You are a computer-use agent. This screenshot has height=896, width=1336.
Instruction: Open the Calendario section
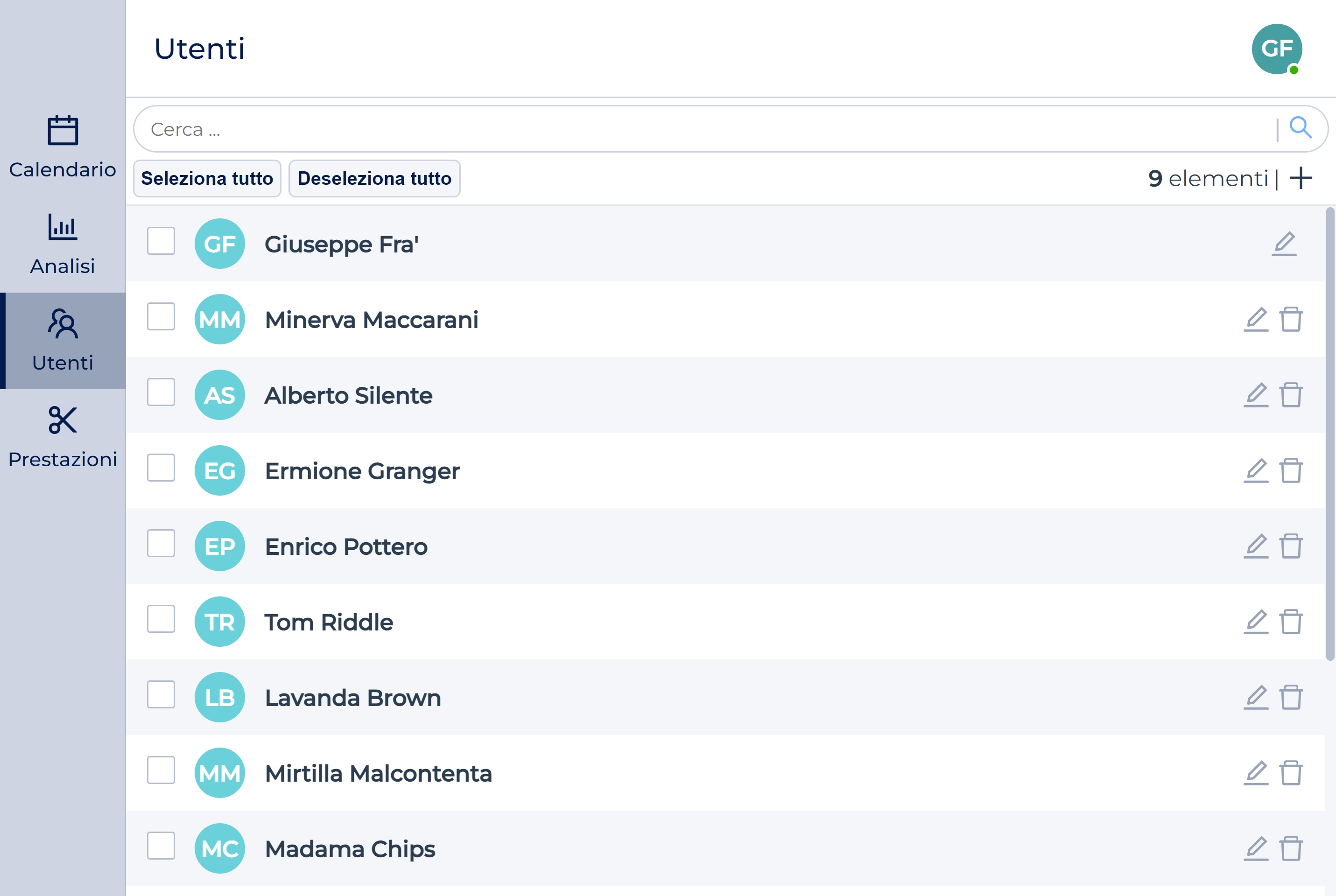[x=62, y=147]
